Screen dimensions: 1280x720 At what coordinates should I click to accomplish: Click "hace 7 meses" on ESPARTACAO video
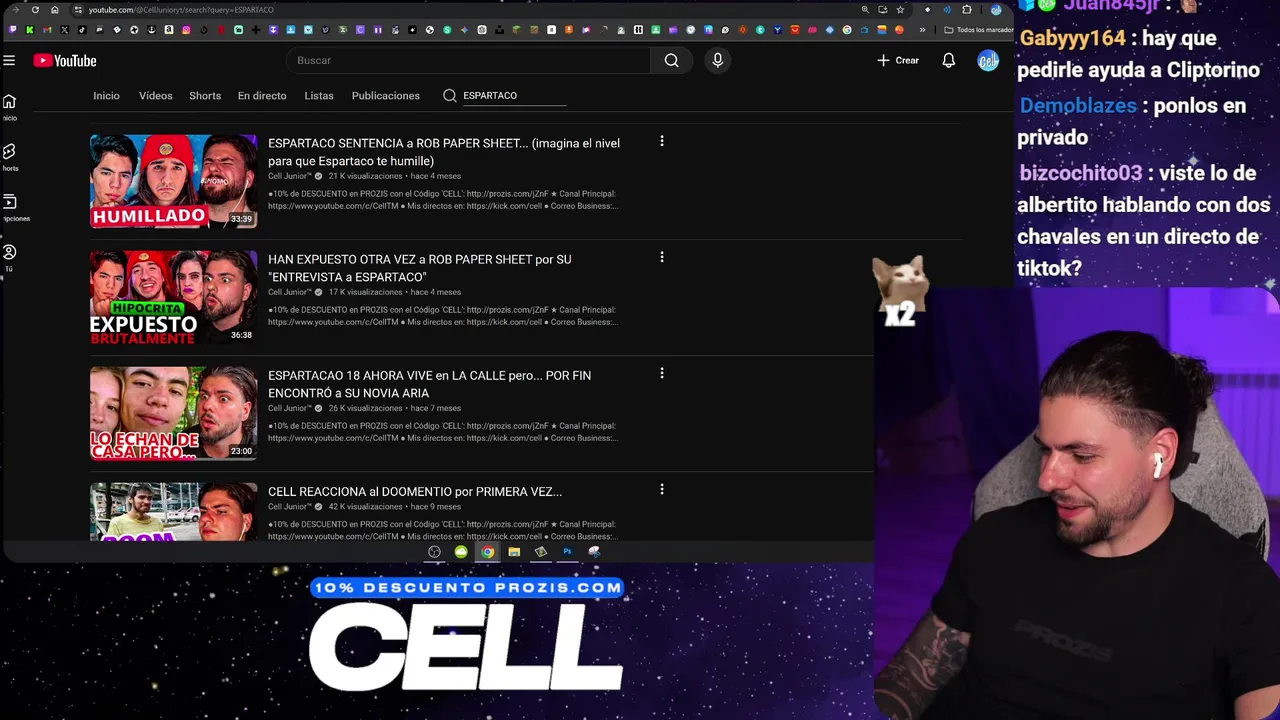coord(436,408)
